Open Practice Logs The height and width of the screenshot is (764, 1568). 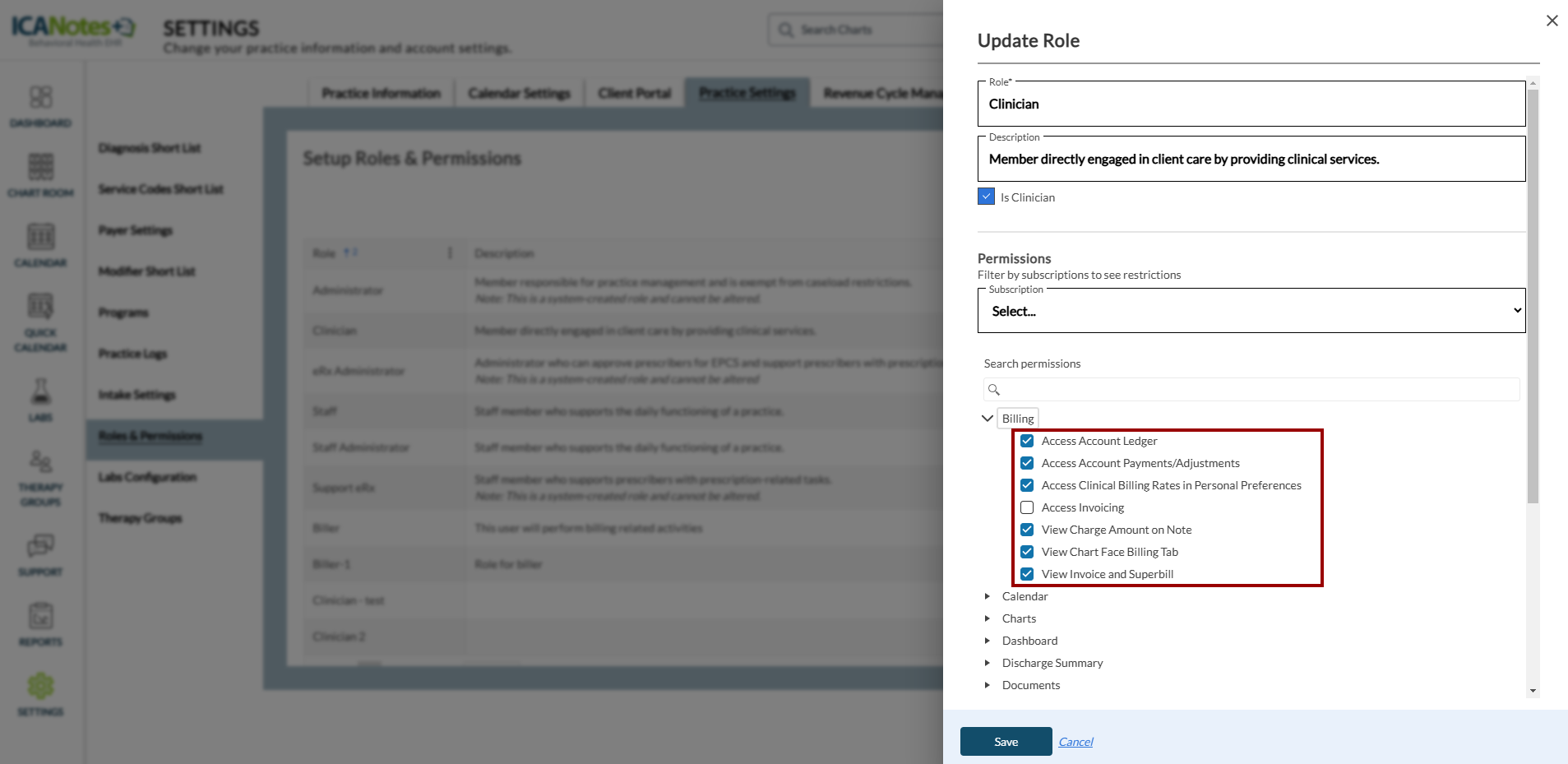tap(132, 354)
